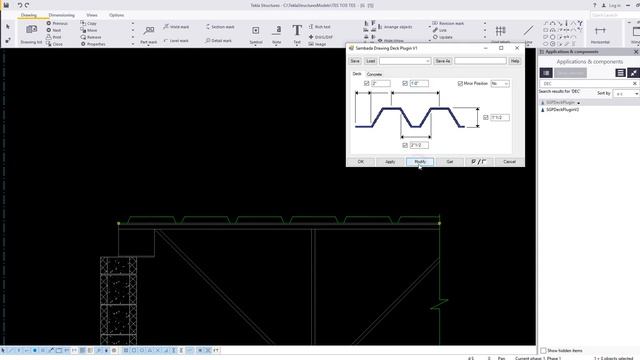Click the Undo arrow icon

coord(20,5)
